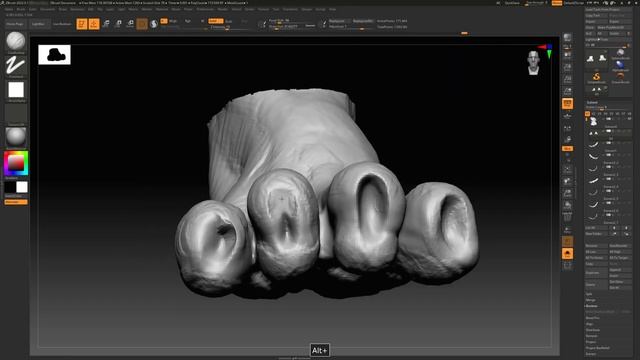
Task: Toggle Live Boolean rendering
Action: [62, 24]
